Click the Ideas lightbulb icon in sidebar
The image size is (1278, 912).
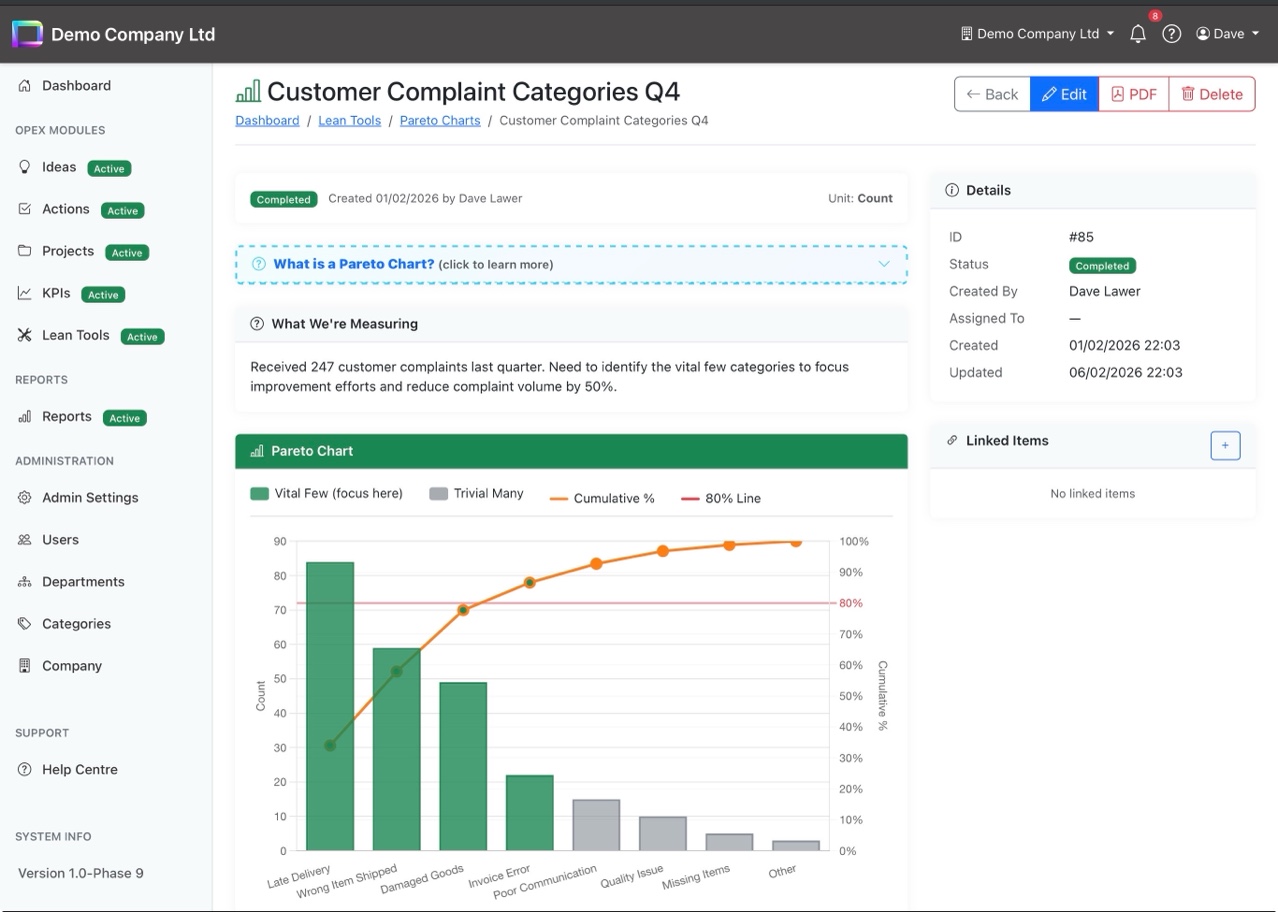coord(25,167)
